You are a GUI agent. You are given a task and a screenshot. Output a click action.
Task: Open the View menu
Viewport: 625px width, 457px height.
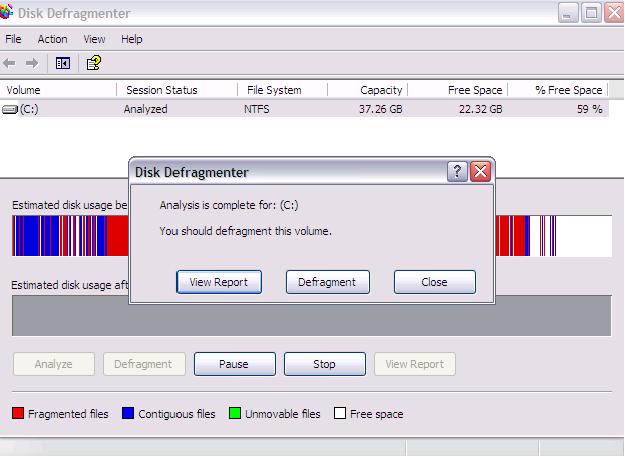(x=94, y=39)
